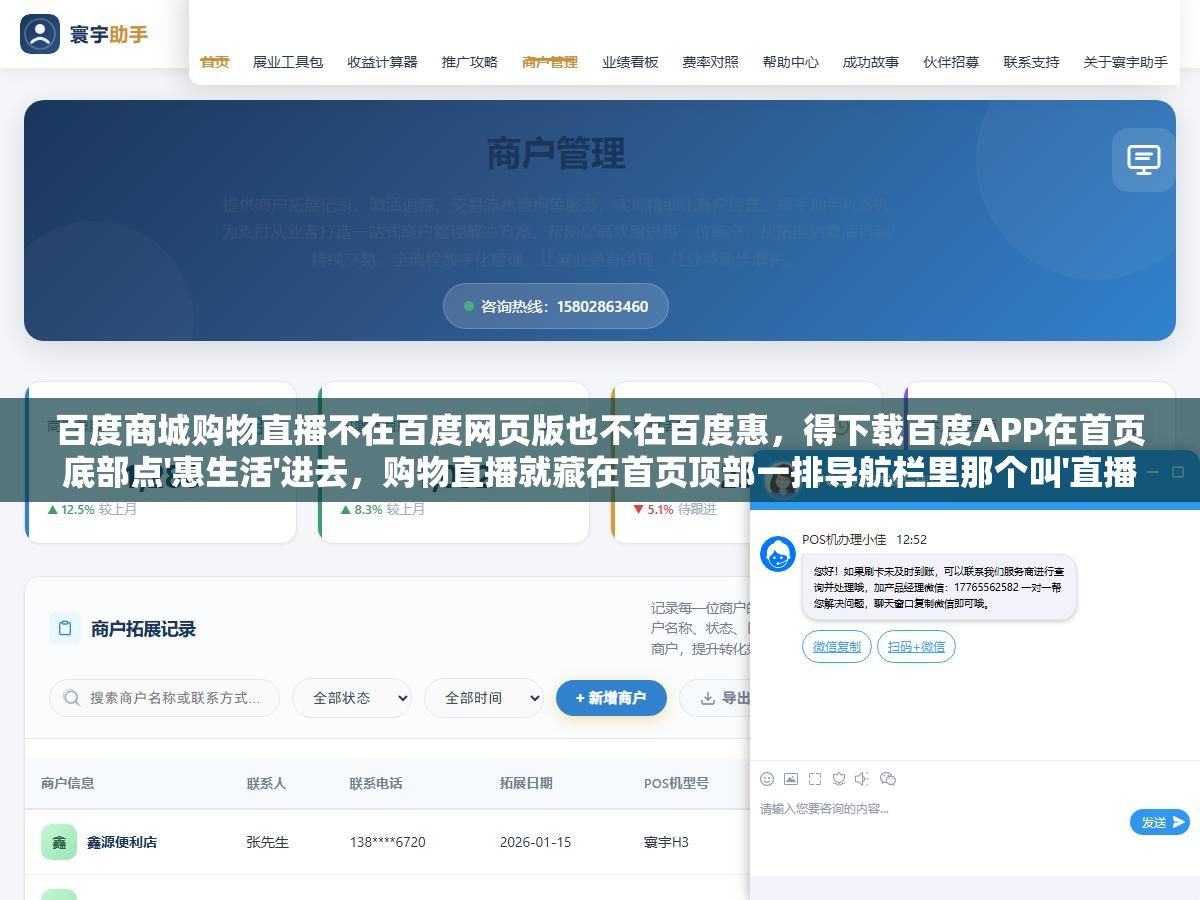The width and height of the screenshot is (1200, 900).
Task: Click the 5.1% 待跟进 stat
Action: pos(674,509)
